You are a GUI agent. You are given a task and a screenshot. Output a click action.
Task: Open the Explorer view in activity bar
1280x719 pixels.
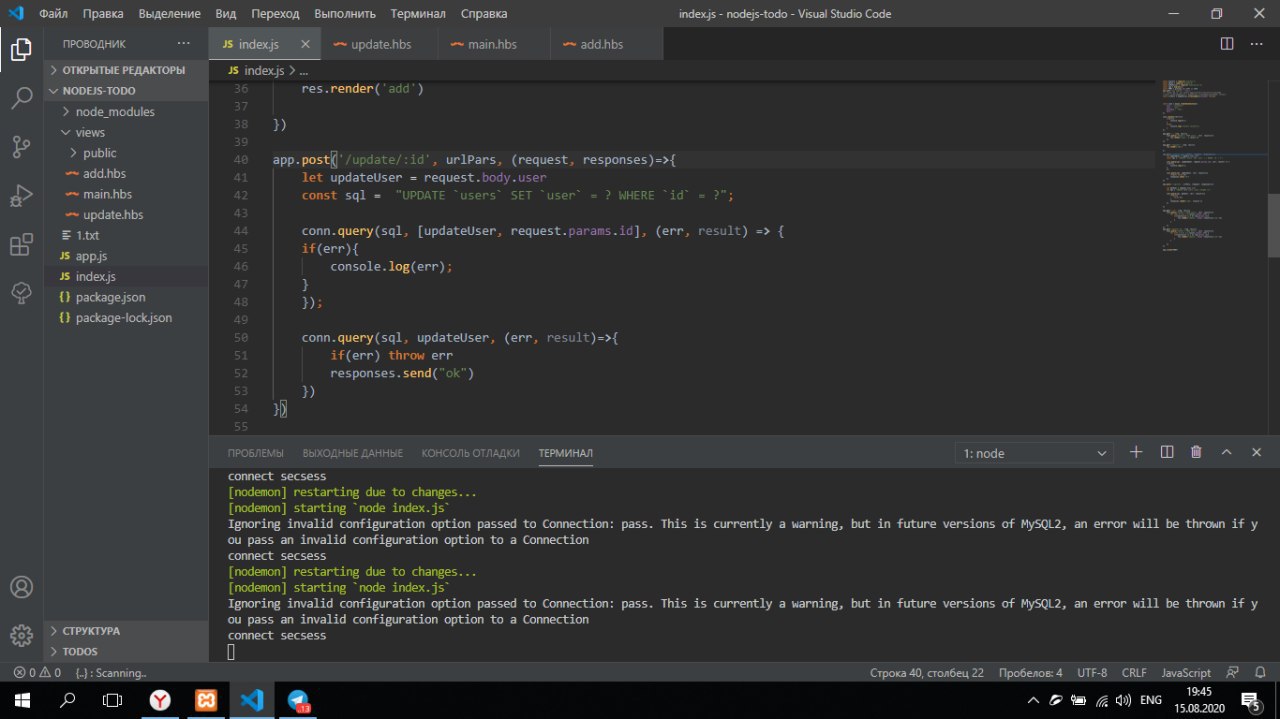tap(21, 49)
